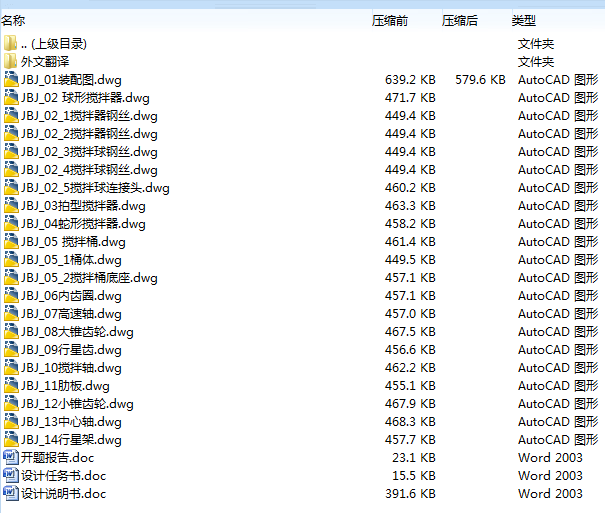The image size is (605, 513).
Task: Select file name JBJ_10搅拌轴.dwg
Action: [71, 368]
